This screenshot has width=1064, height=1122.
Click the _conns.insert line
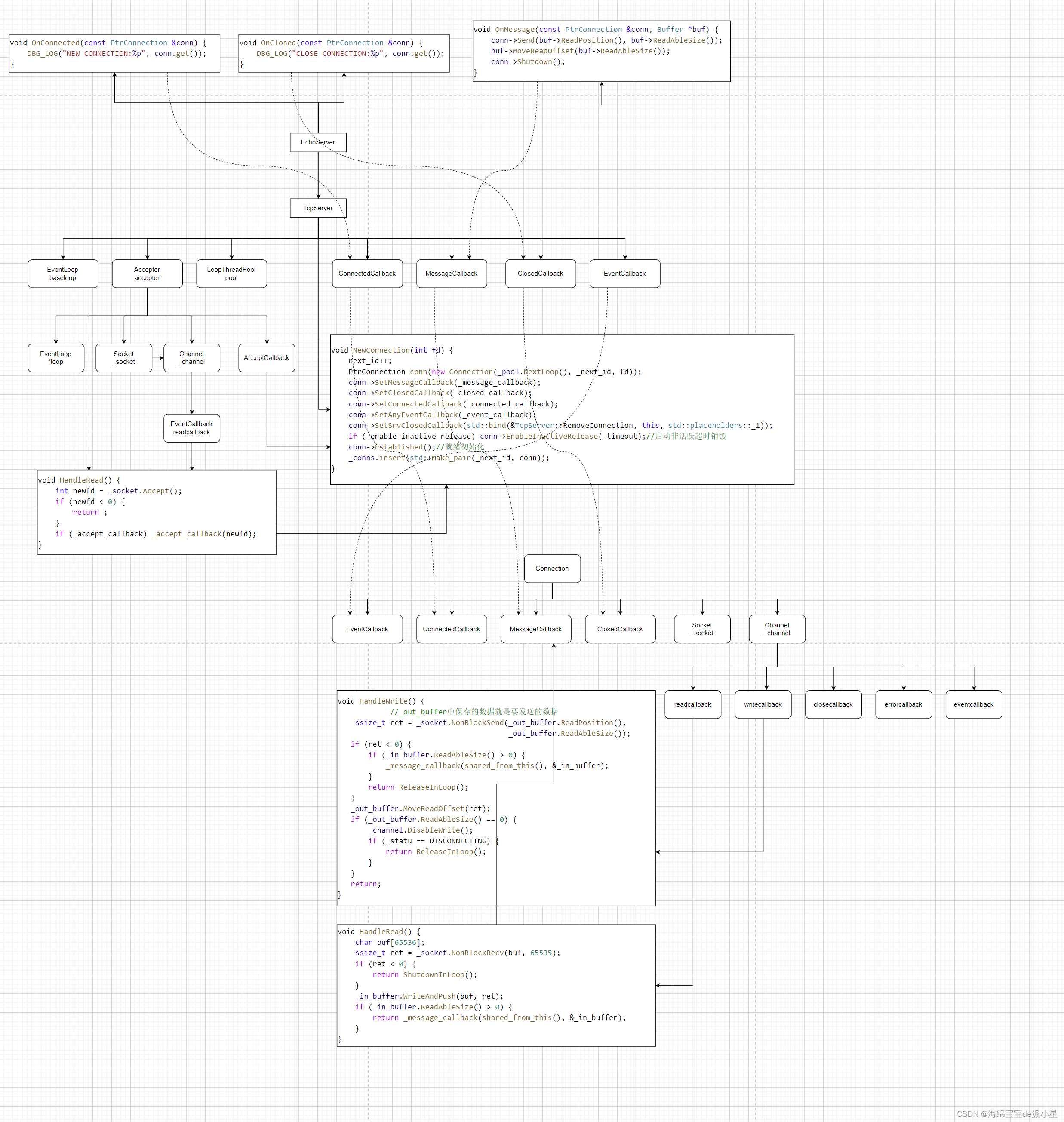click(x=449, y=458)
